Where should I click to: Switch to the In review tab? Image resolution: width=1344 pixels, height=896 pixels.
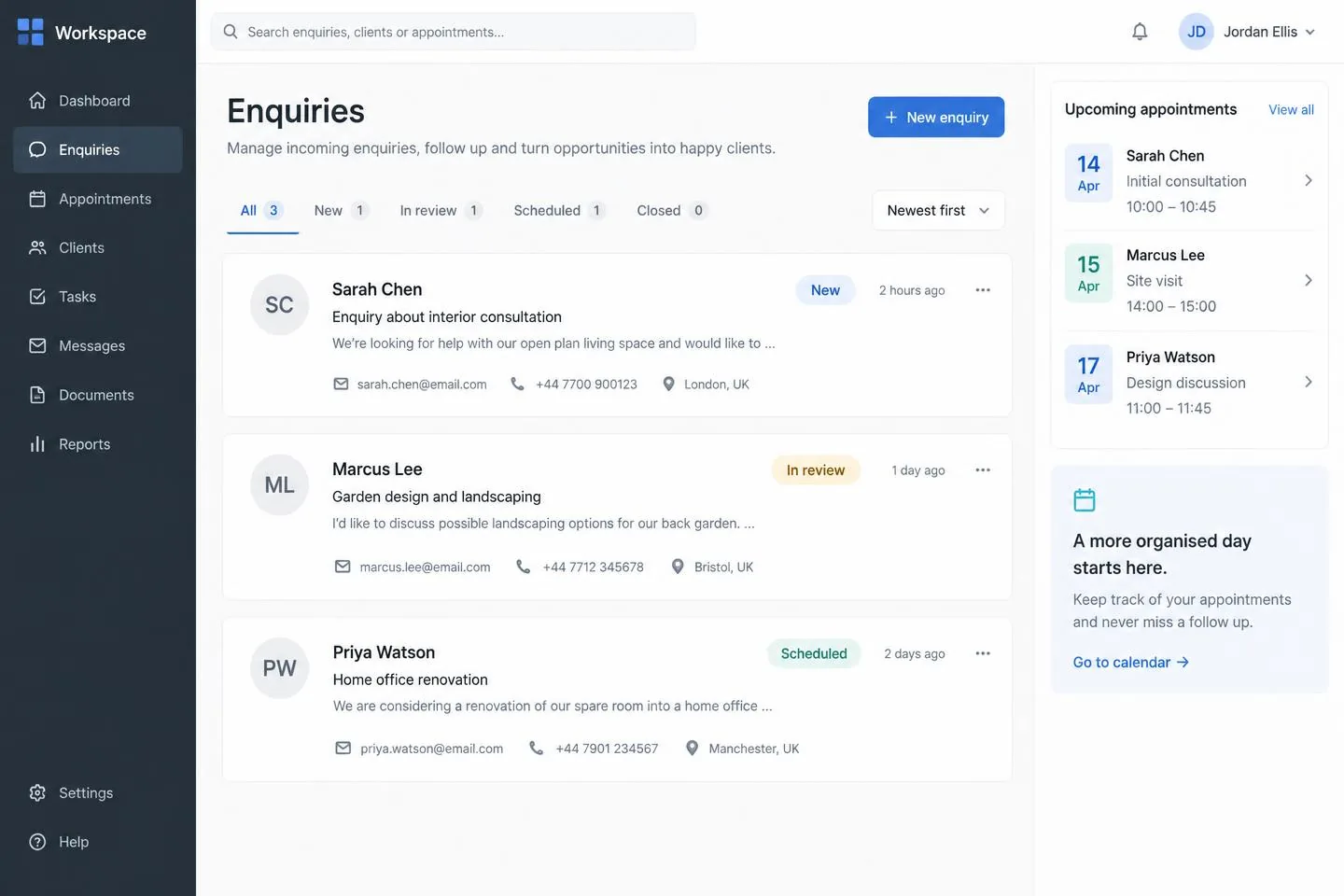click(x=441, y=211)
